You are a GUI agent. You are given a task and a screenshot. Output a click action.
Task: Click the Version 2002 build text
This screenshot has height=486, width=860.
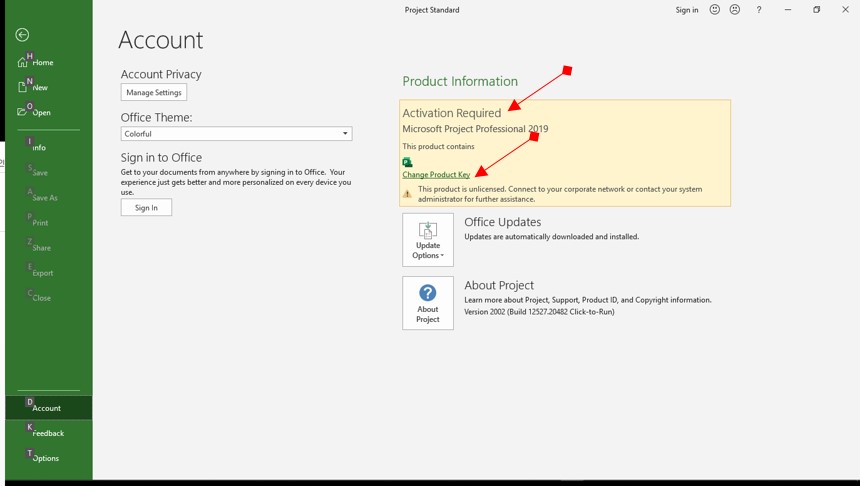(539, 312)
